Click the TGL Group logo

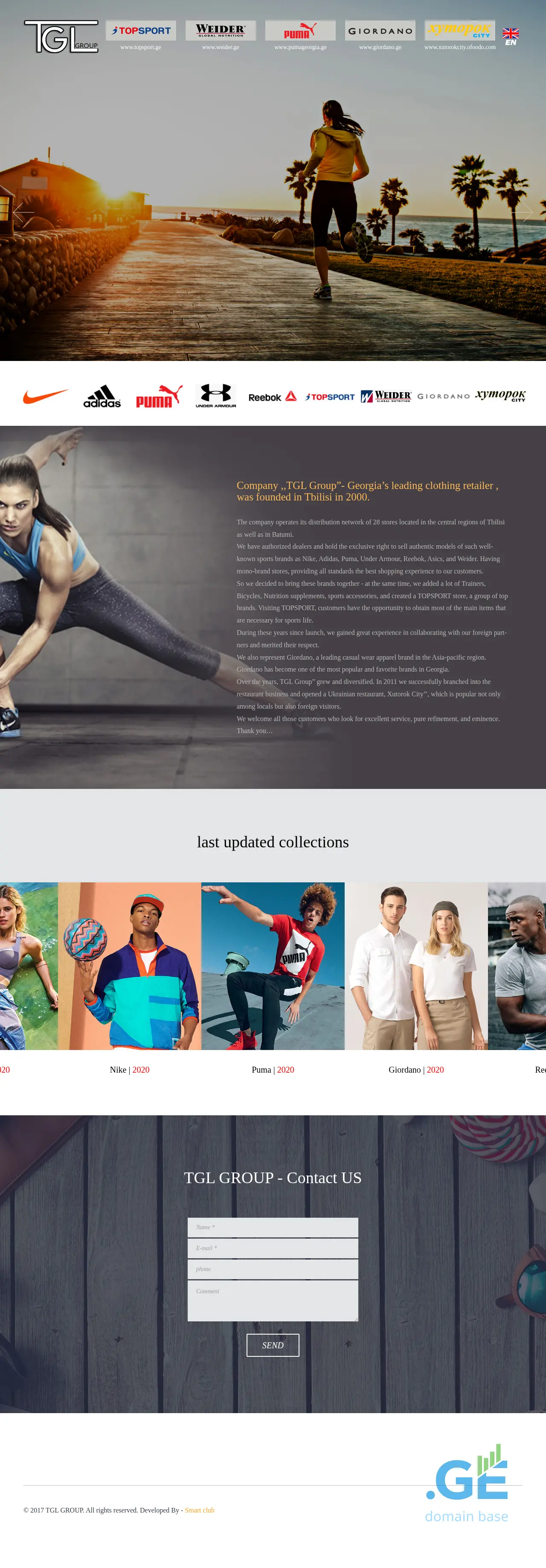click(x=61, y=37)
